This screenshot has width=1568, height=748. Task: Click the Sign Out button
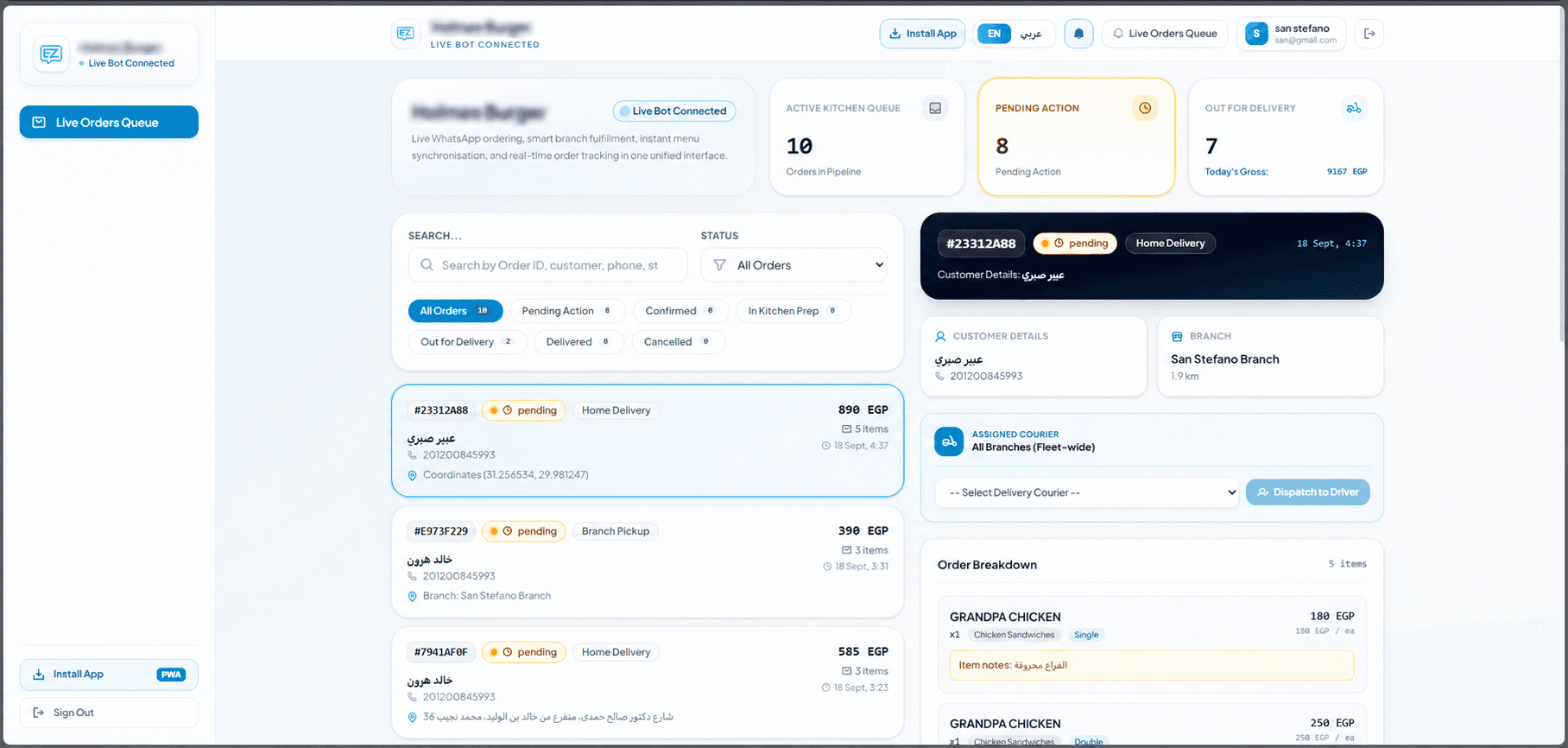pos(109,713)
